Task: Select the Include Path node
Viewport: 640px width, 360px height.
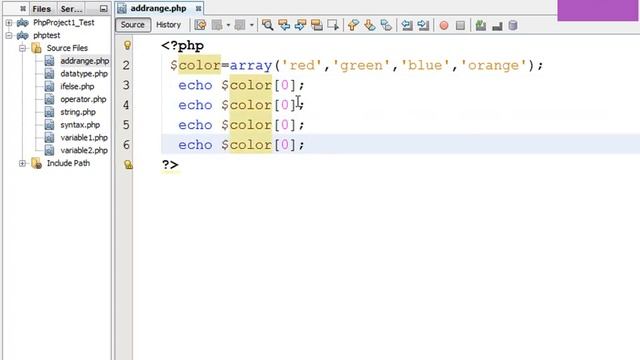Action: tap(68, 163)
